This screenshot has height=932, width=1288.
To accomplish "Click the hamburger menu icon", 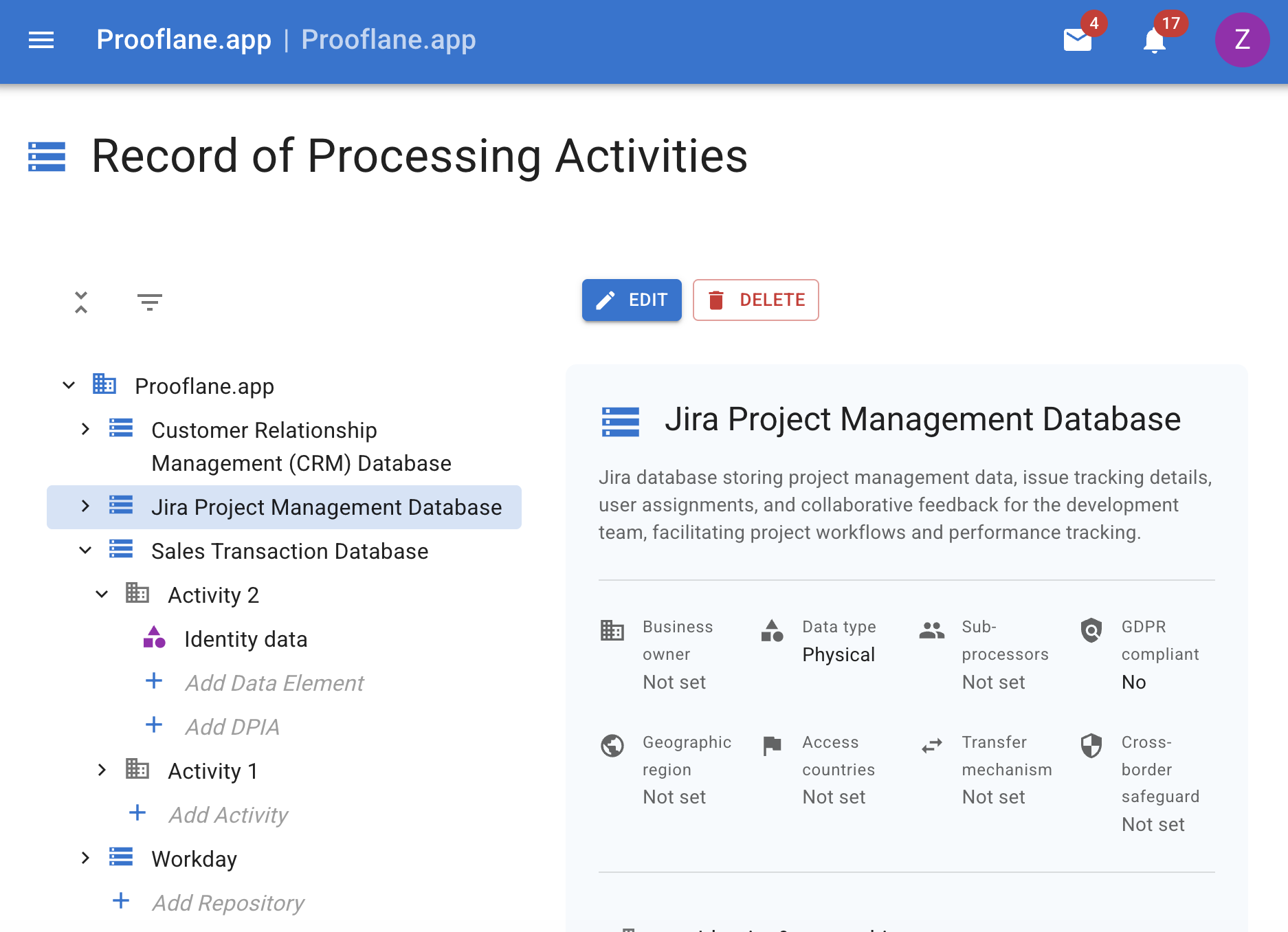I will pyautogui.click(x=41, y=41).
